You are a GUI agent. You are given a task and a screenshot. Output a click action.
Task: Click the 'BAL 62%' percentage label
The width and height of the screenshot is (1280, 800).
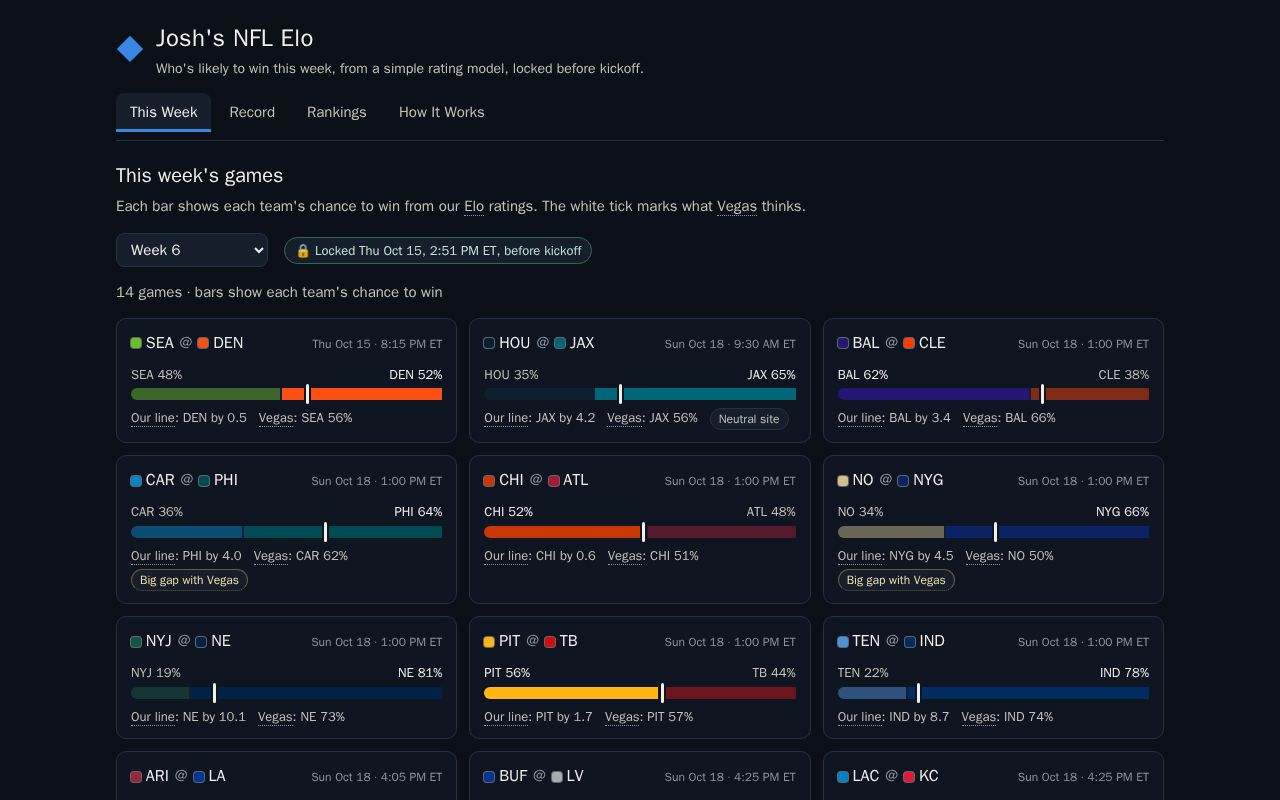click(863, 375)
